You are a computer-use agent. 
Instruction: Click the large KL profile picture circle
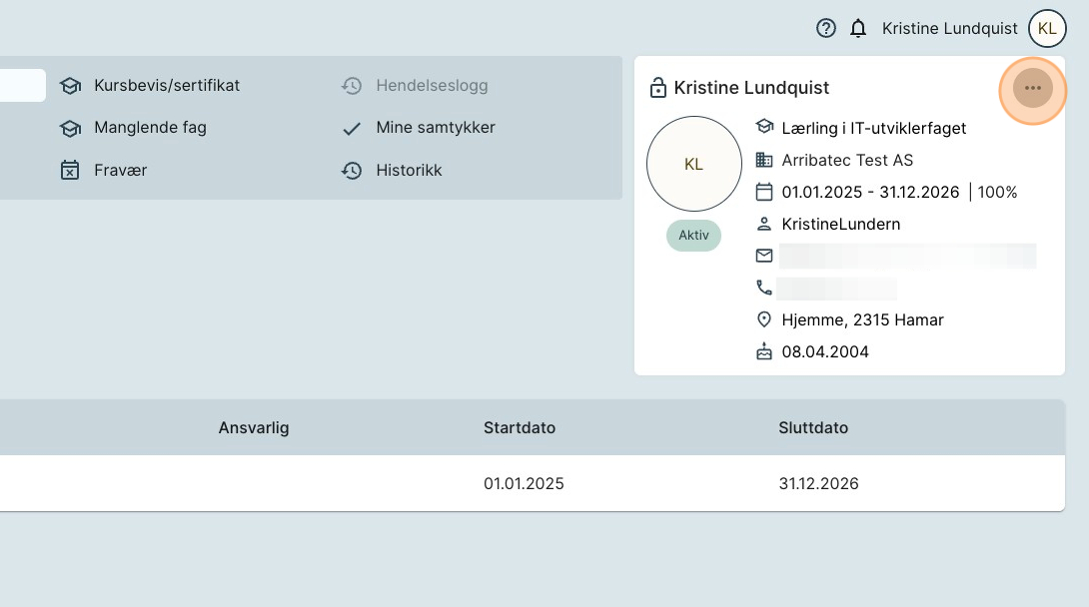[x=694, y=164]
